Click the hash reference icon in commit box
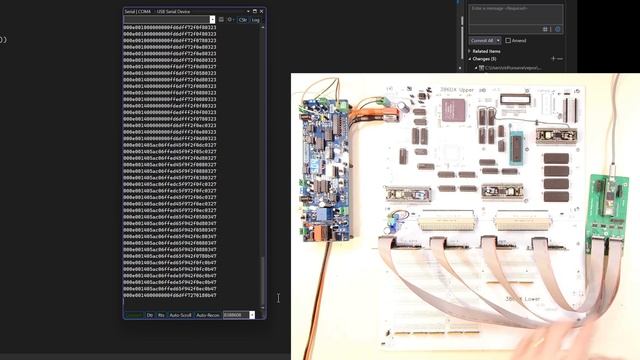 click(545, 29)
